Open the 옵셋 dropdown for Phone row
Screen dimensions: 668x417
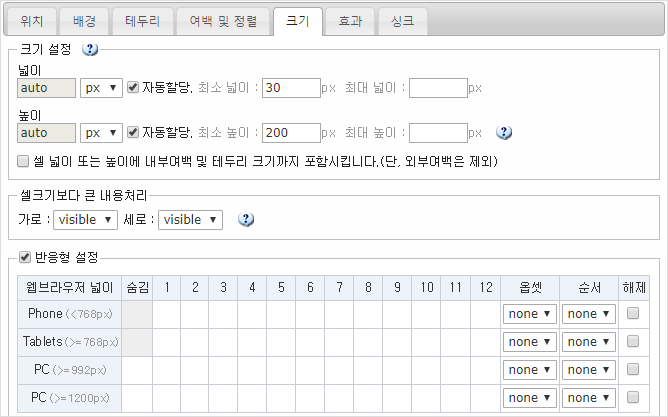[x=529, y=314]
